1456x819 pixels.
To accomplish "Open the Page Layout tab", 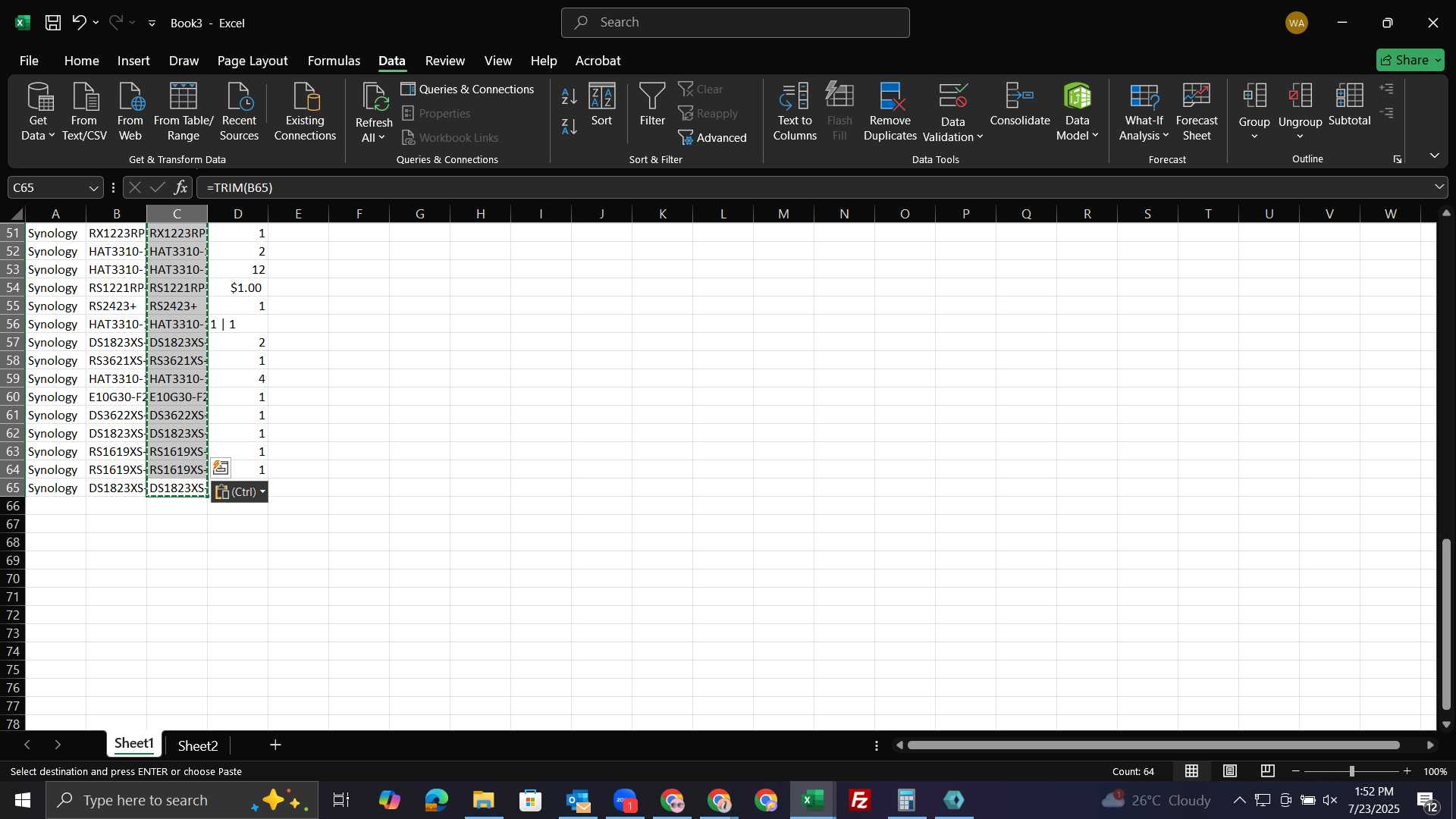I will [x=253, y=61].
